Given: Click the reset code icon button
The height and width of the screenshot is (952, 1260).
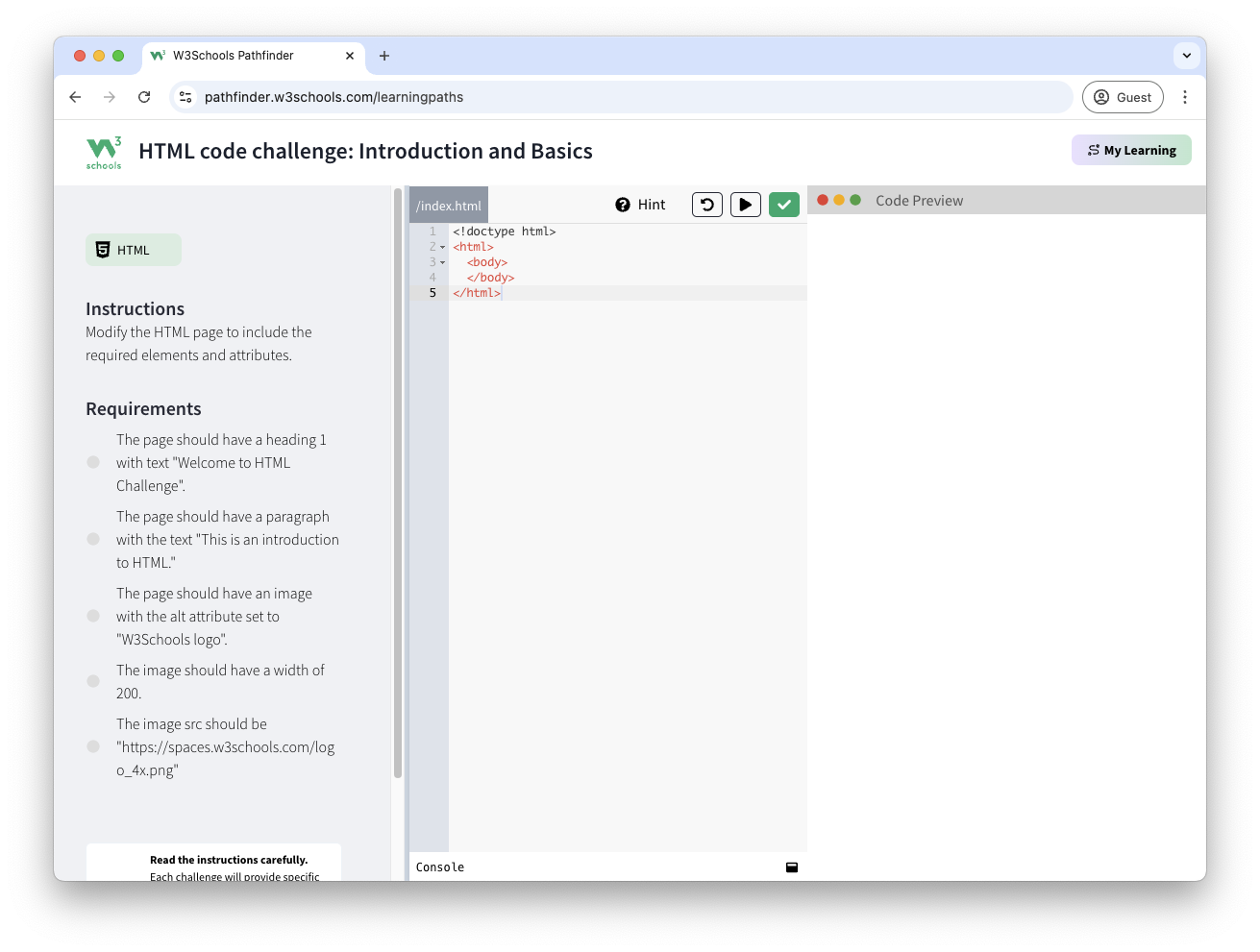Looking at the screenshot, I should pyautogui.click(x=706, y=205).
